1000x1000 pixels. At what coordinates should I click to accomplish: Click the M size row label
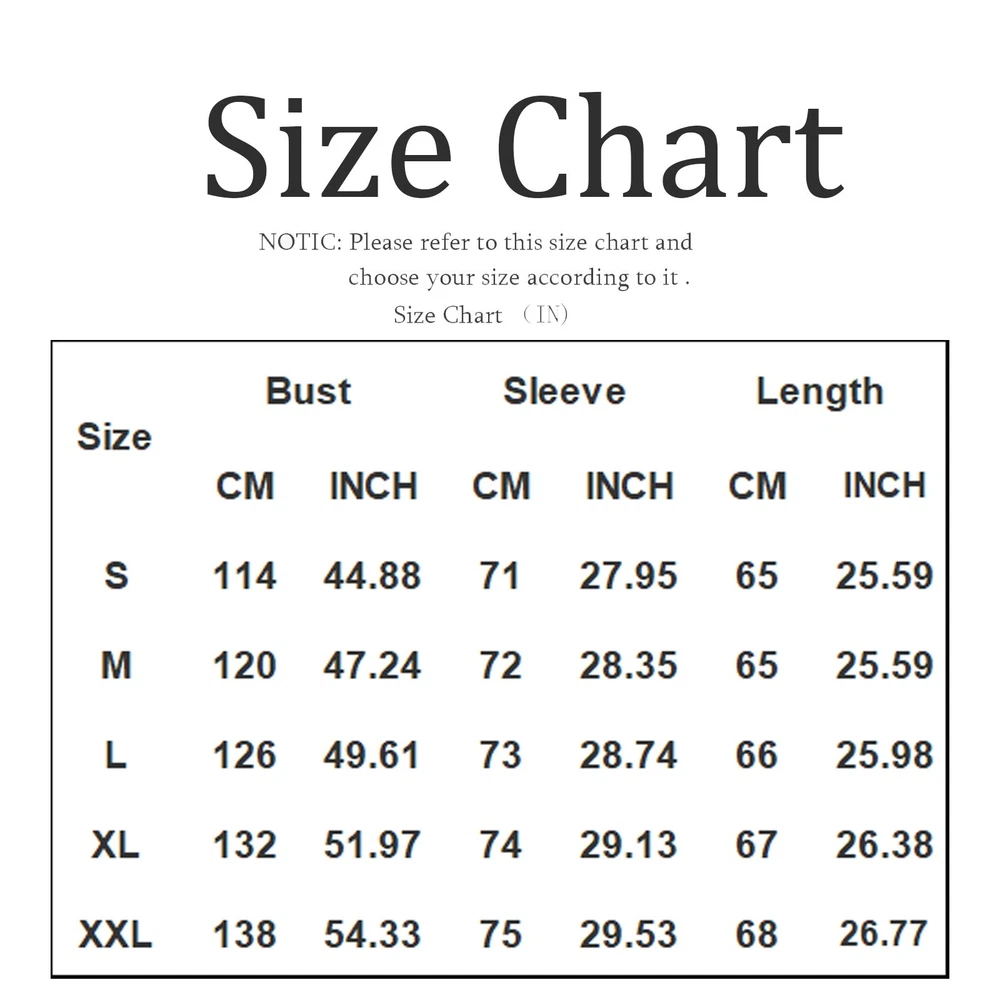point(116,665)
